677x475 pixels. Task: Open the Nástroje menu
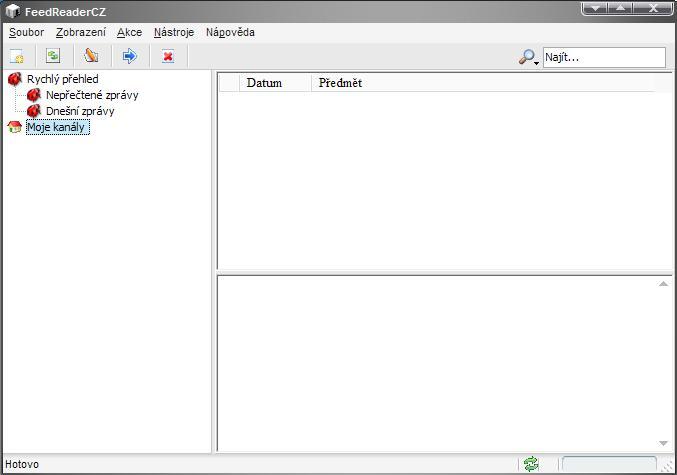pyautogui.click(x=173, y=32)
